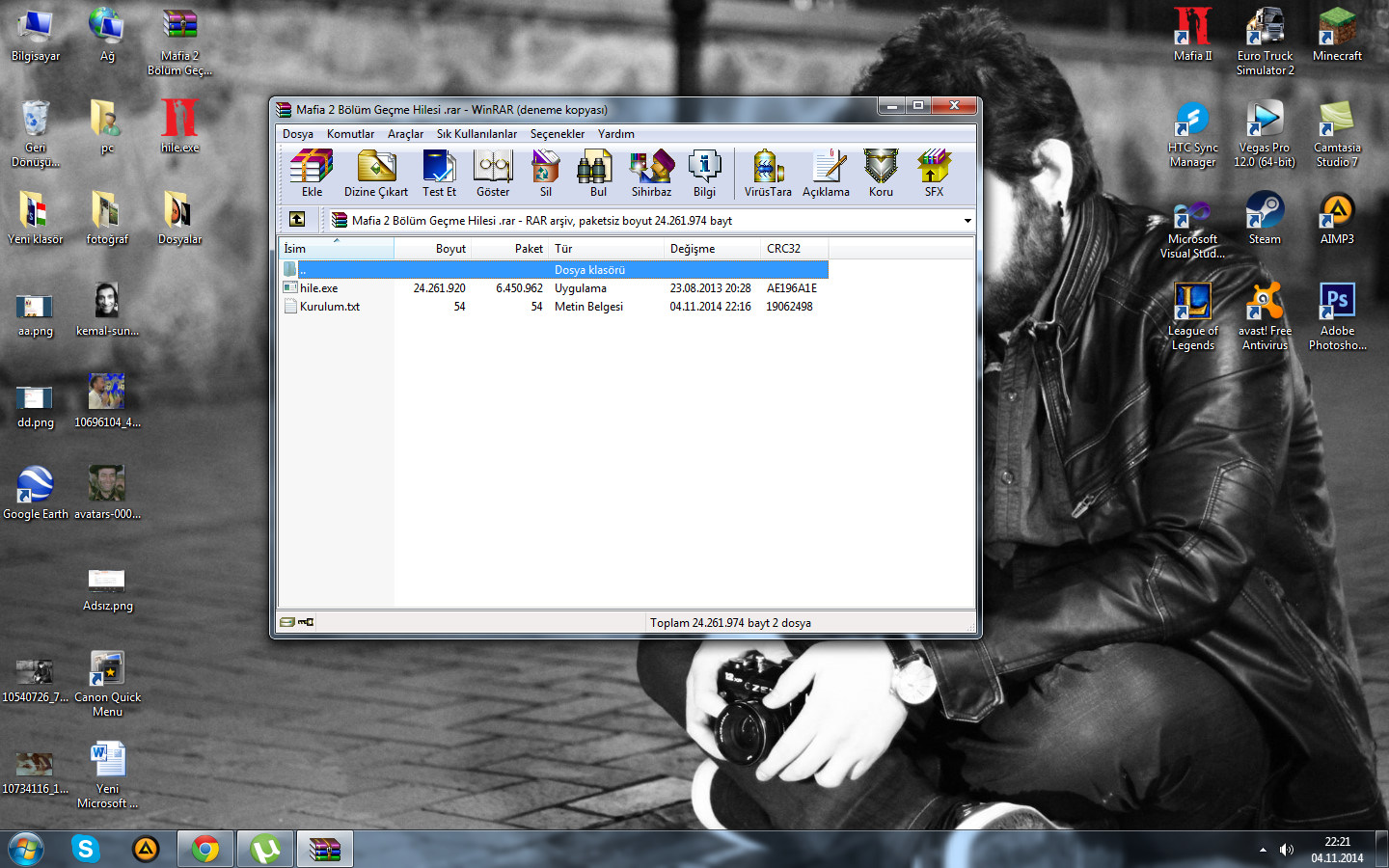The height and width of the screenshot is (868, 1389).
Task: Select the Minecraft desktop shortcut
Action: 1337,36
